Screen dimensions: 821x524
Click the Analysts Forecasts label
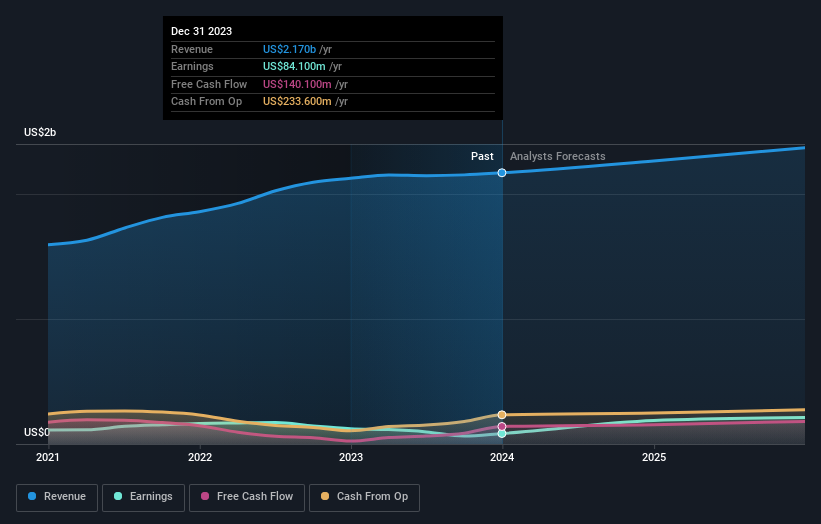[x=558, y=156]
